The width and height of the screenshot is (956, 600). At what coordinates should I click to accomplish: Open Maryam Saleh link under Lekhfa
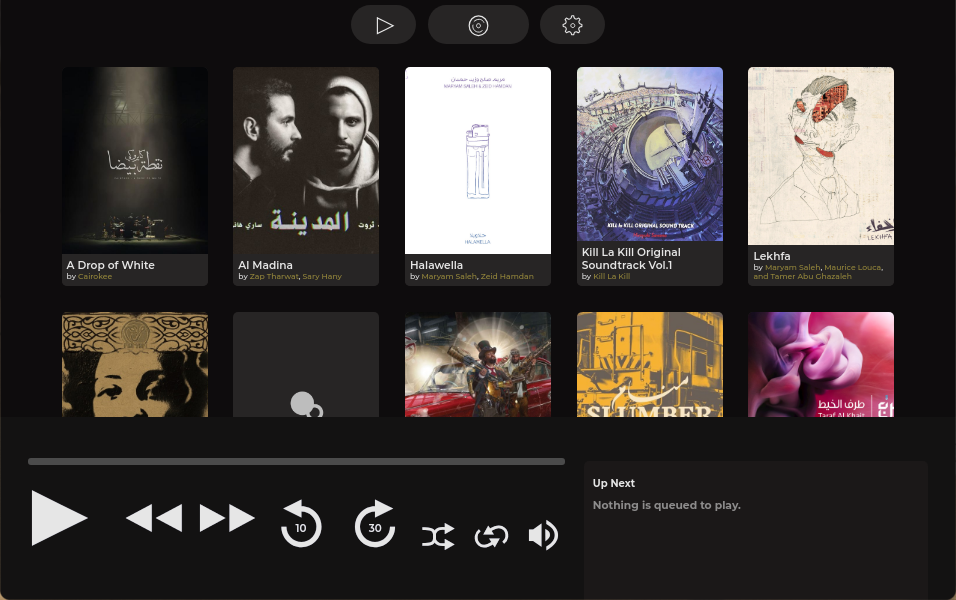pyautogui.click(x=793, y=267)
